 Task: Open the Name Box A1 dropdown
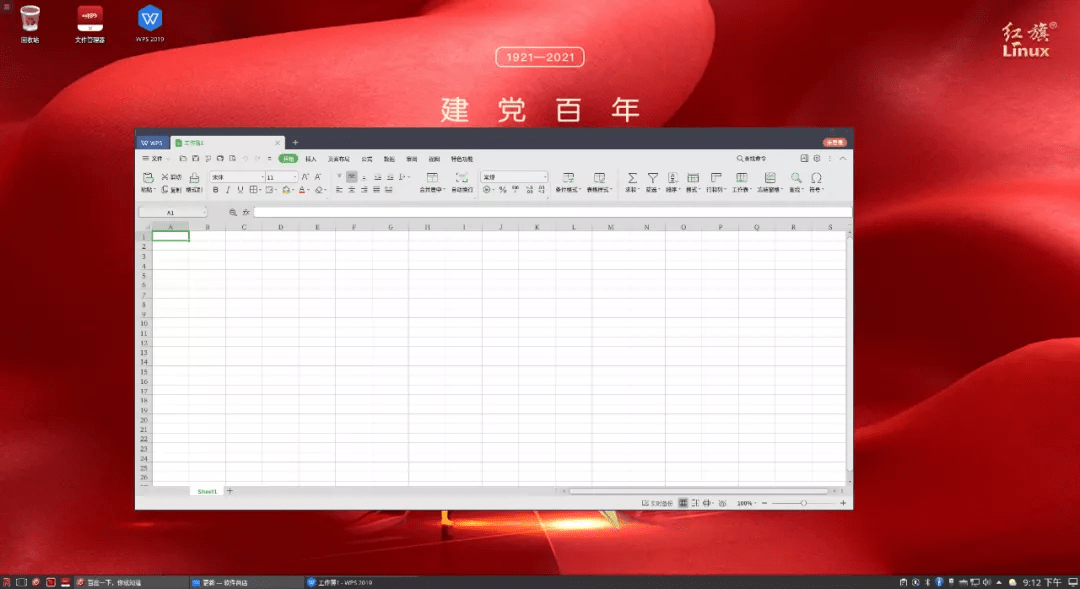pyautogui.click(x=205, y=212)
